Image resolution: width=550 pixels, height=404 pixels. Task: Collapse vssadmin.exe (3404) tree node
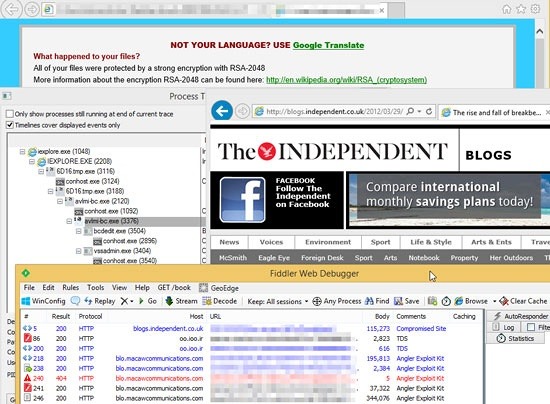pos(79,251)
